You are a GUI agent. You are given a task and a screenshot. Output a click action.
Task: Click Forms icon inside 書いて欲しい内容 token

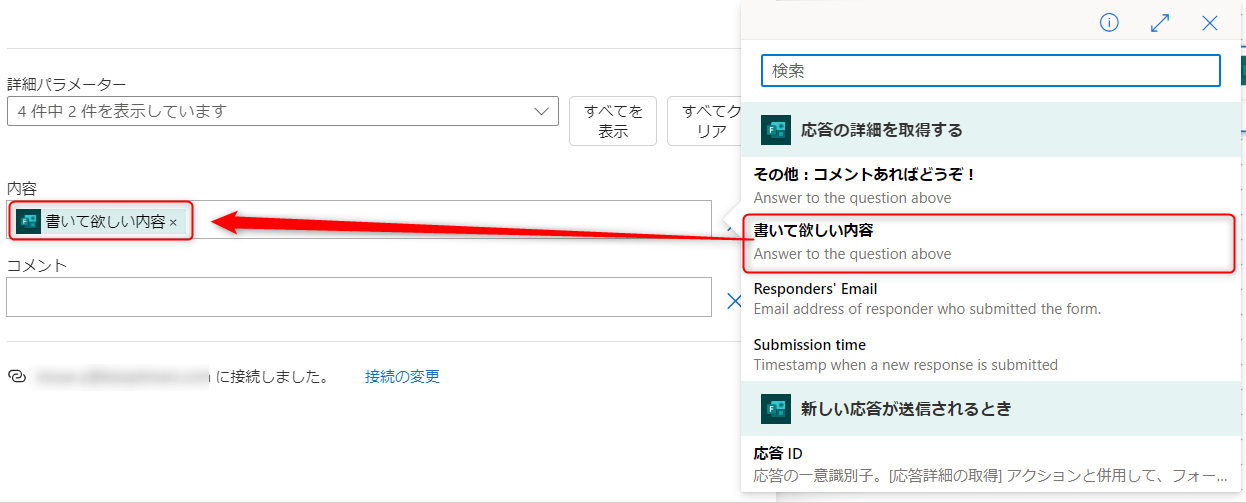(28, 222)
